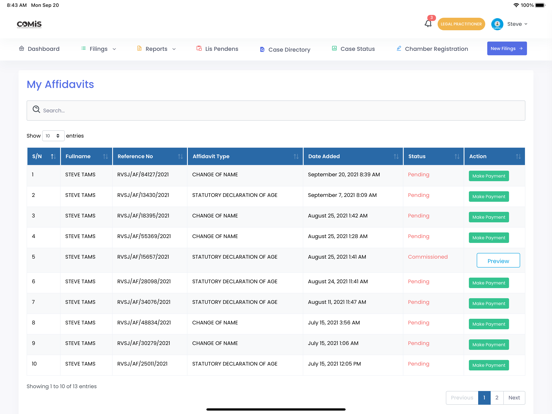
Task: Click the Next pagination button
Action: [x=514, y=398]
